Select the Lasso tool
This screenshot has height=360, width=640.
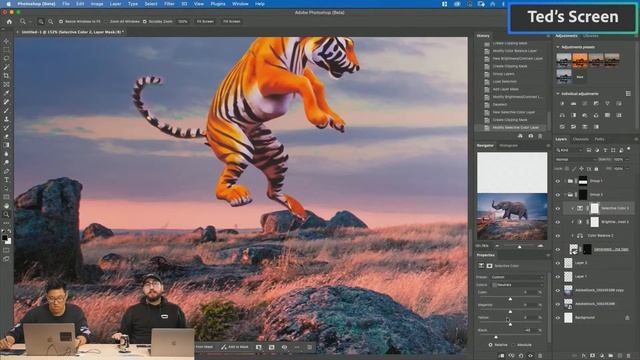tap(6, 58)
